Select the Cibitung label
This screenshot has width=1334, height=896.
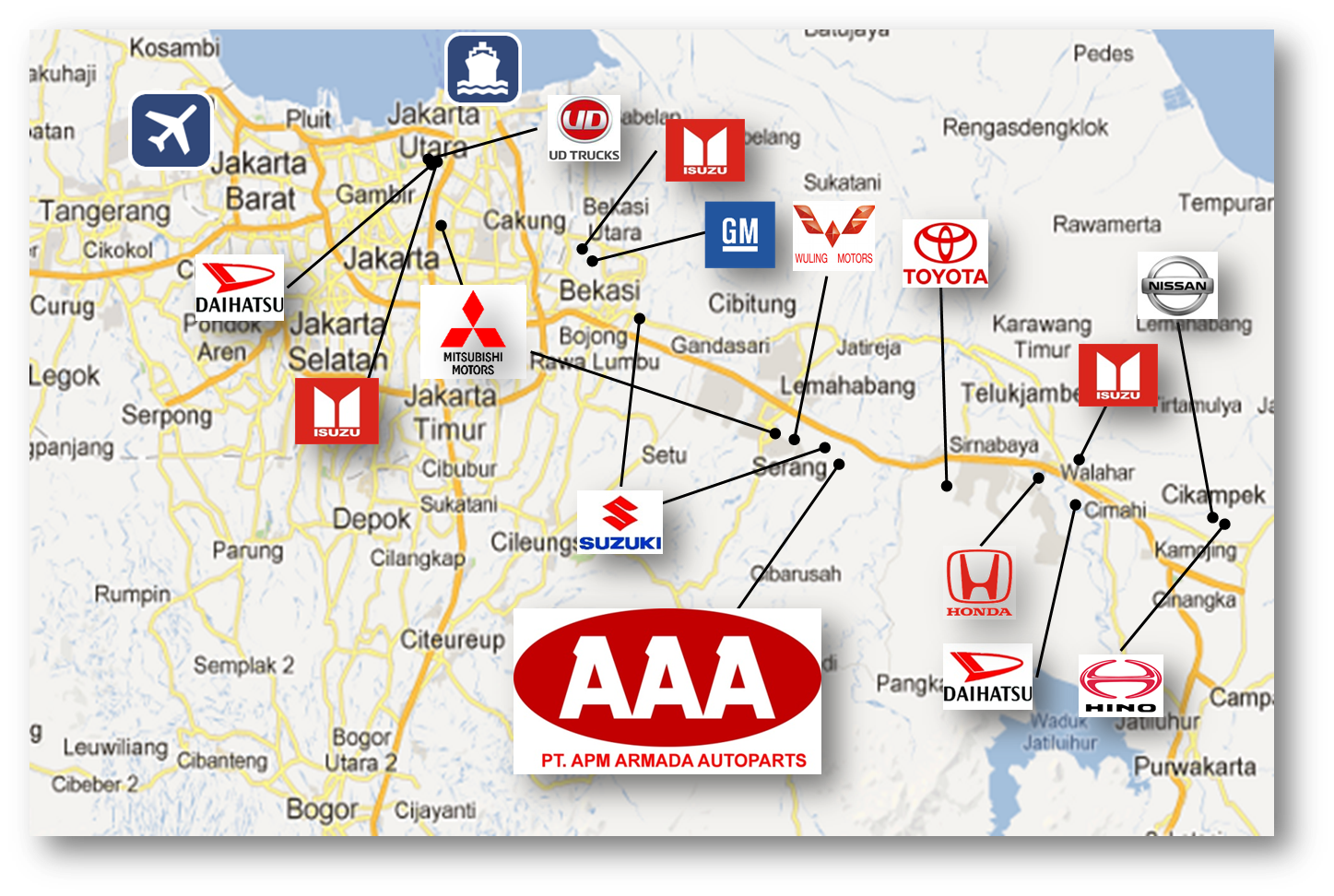pyautogui.click(x=752, y=303)
